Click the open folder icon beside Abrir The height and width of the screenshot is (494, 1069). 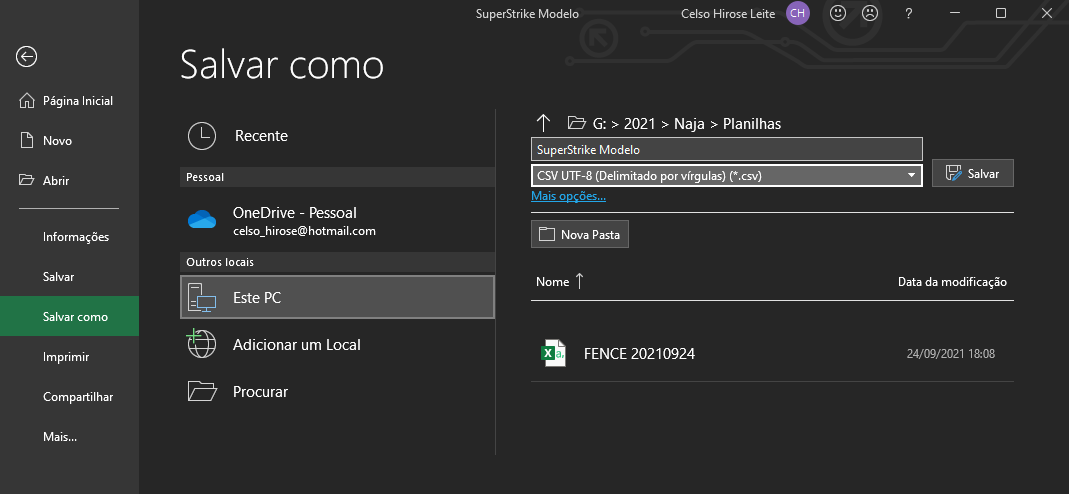27,180
